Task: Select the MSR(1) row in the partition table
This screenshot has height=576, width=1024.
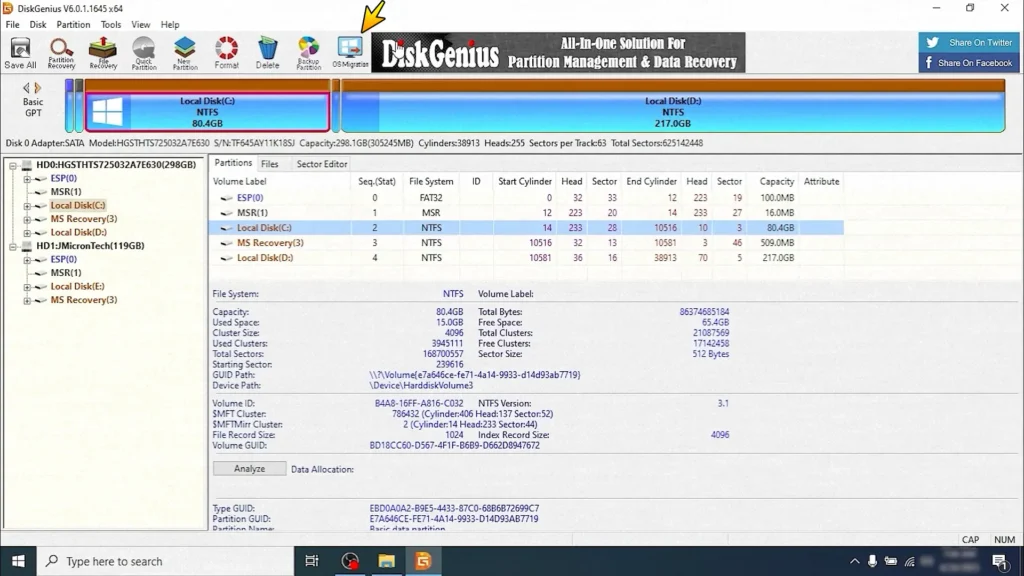Action: click(526, 212)
